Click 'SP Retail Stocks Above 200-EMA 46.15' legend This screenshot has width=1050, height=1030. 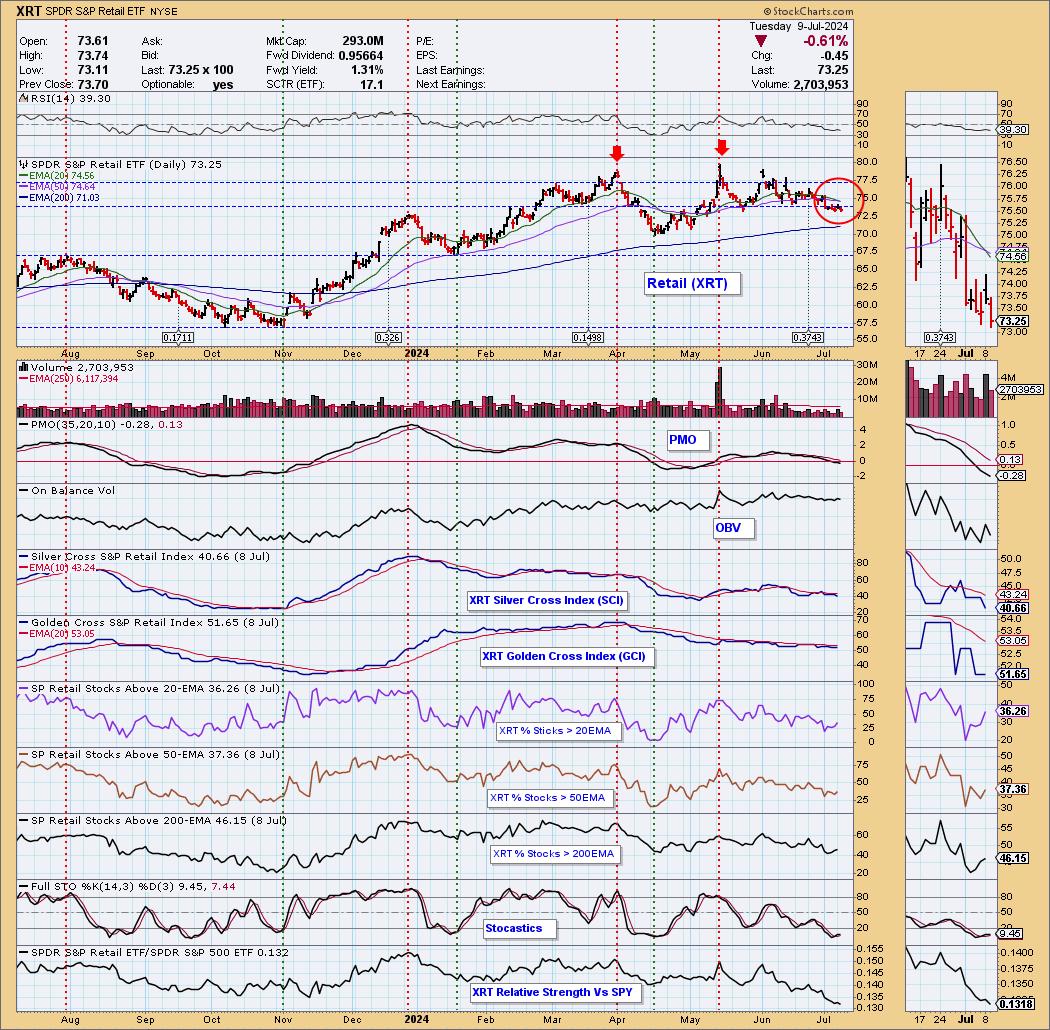tap(153, 820)
